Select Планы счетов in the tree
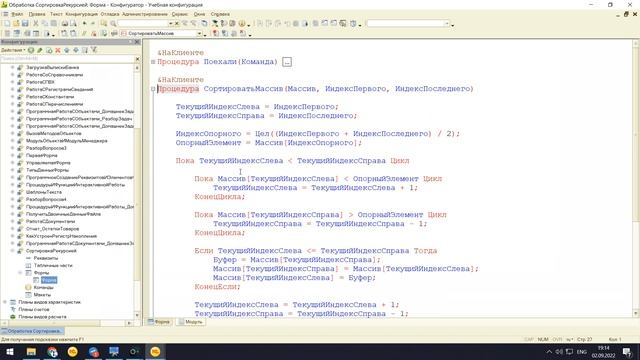Screen dimensions: 640x360 pos(33,309)
